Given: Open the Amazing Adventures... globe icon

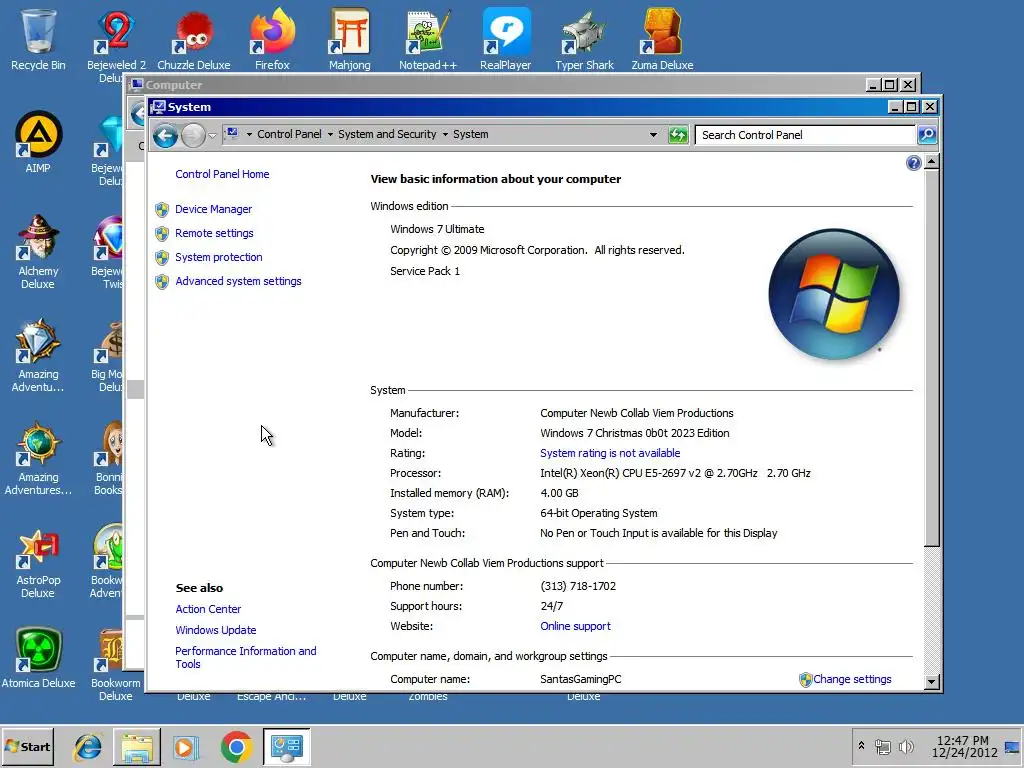Looking at the screenshot, I should pyautogui.click(x=38, y=458).
